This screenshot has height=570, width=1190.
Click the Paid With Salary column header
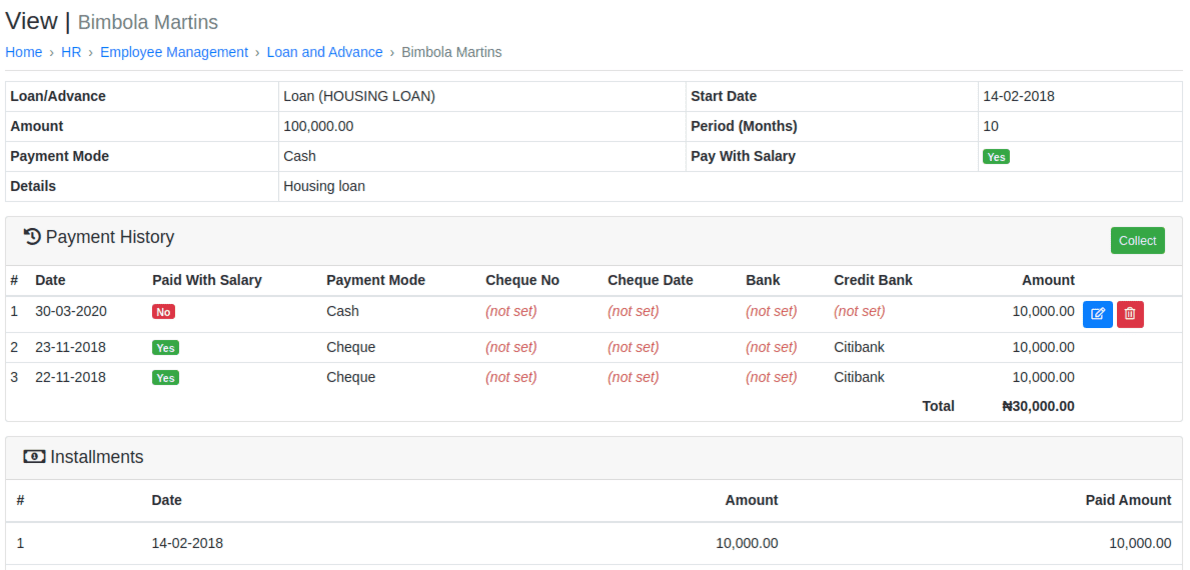coord(207,280)
